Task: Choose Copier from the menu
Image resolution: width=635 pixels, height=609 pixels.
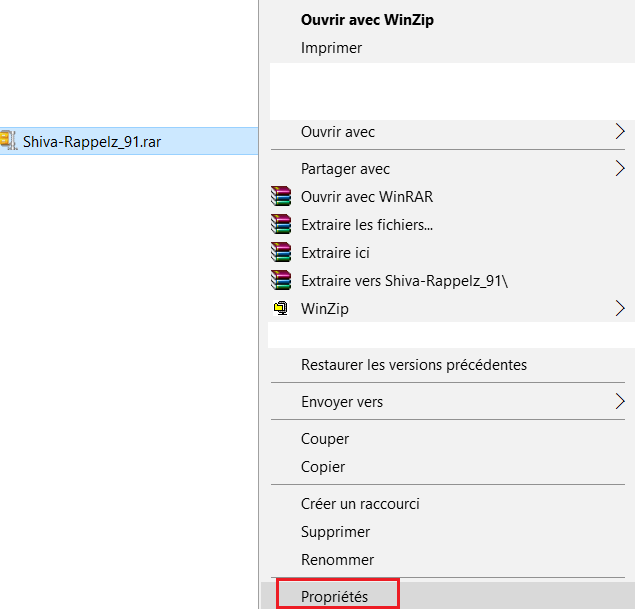Action: pyautogui.click(x=323, y=467)
